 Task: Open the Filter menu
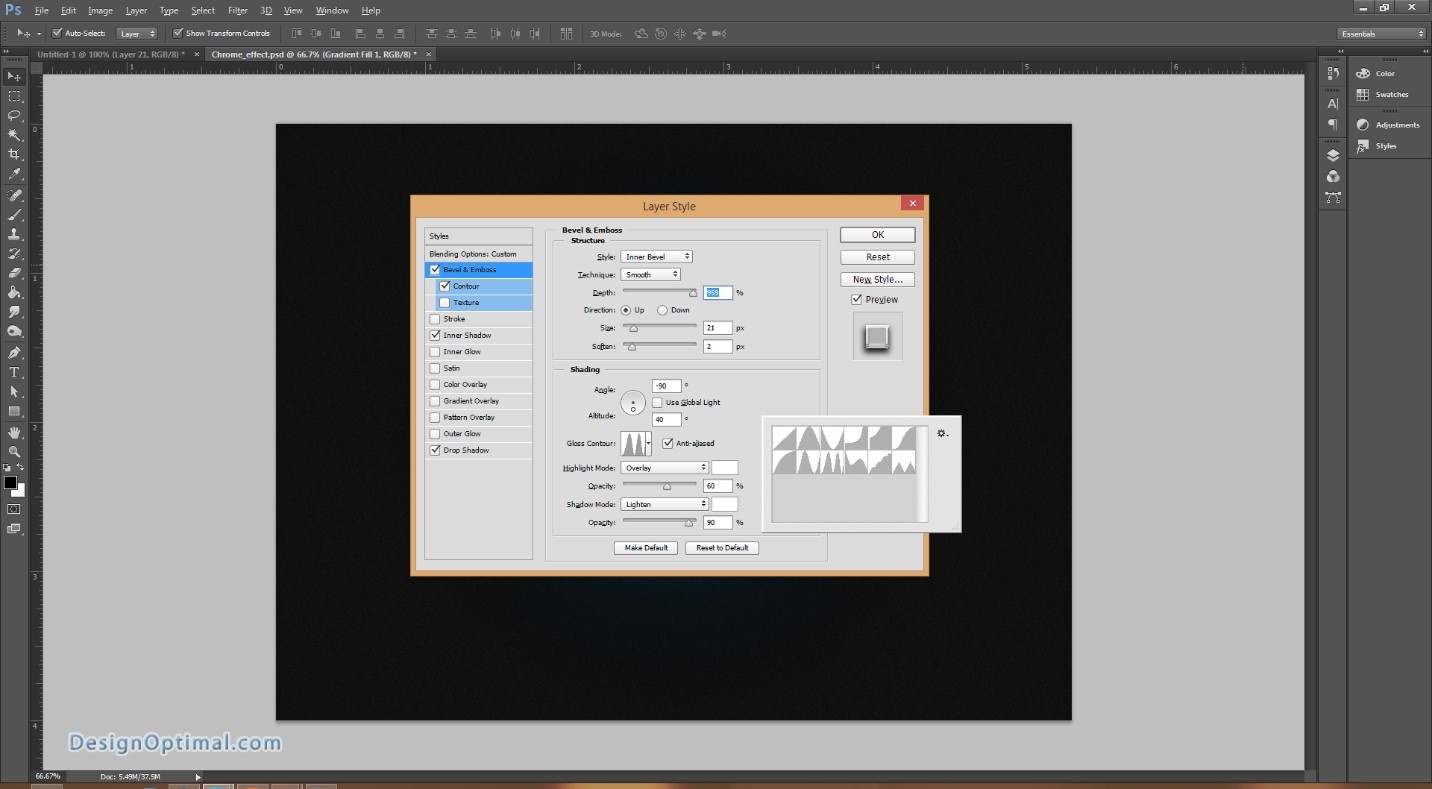pos(237,10)
